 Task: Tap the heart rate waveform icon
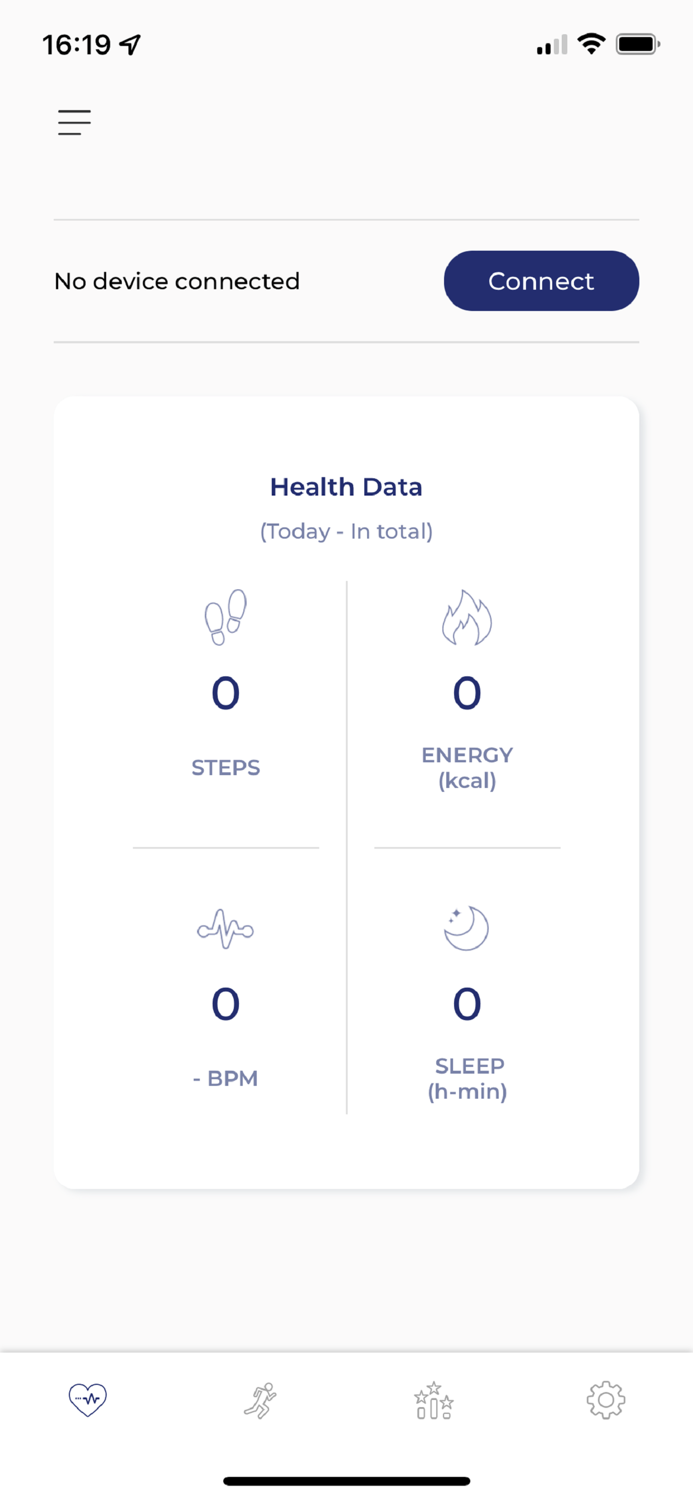point(225,928)
